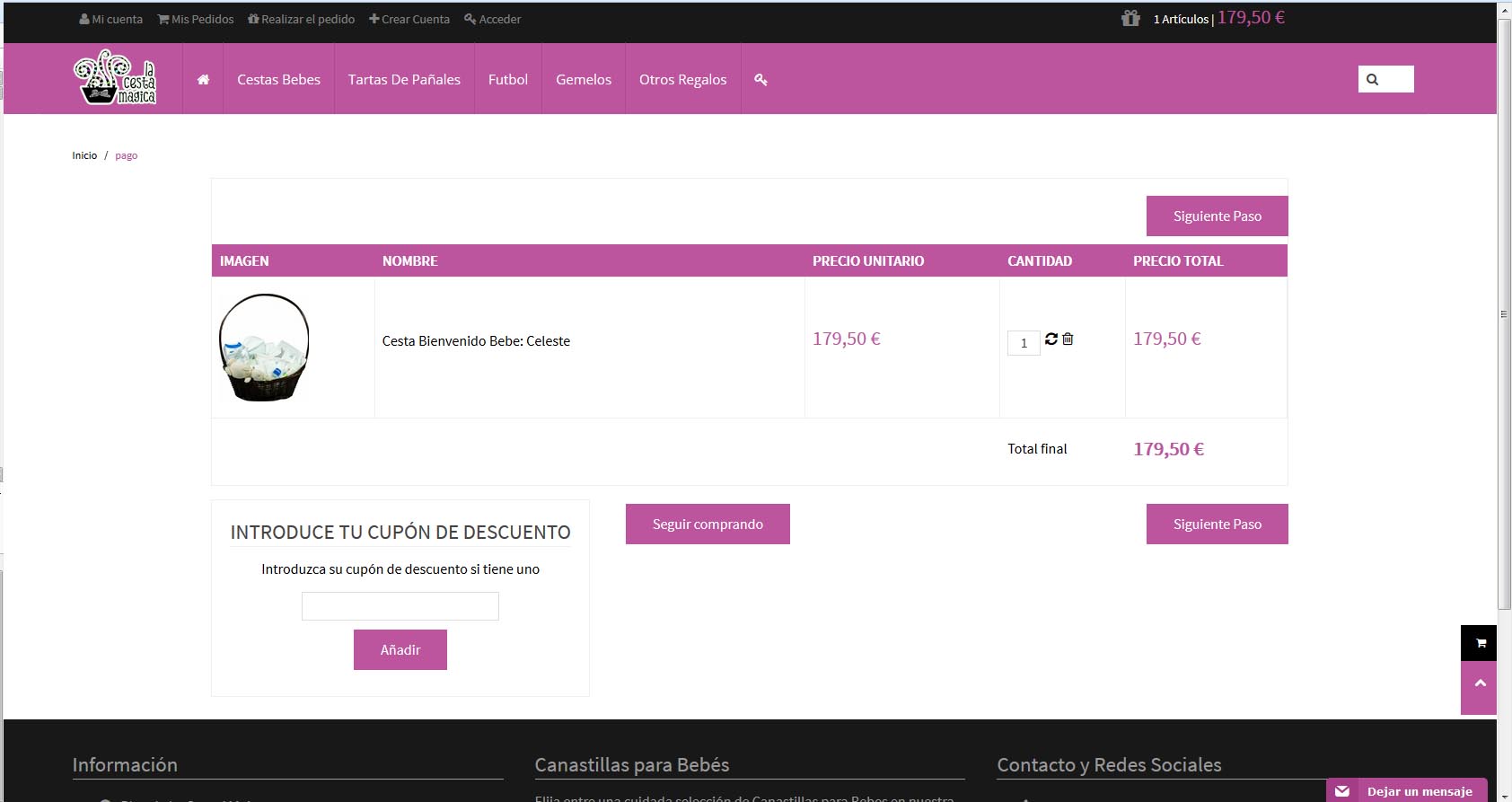Open the La Cesta Magica logo homepage

[x=115, y=78]
